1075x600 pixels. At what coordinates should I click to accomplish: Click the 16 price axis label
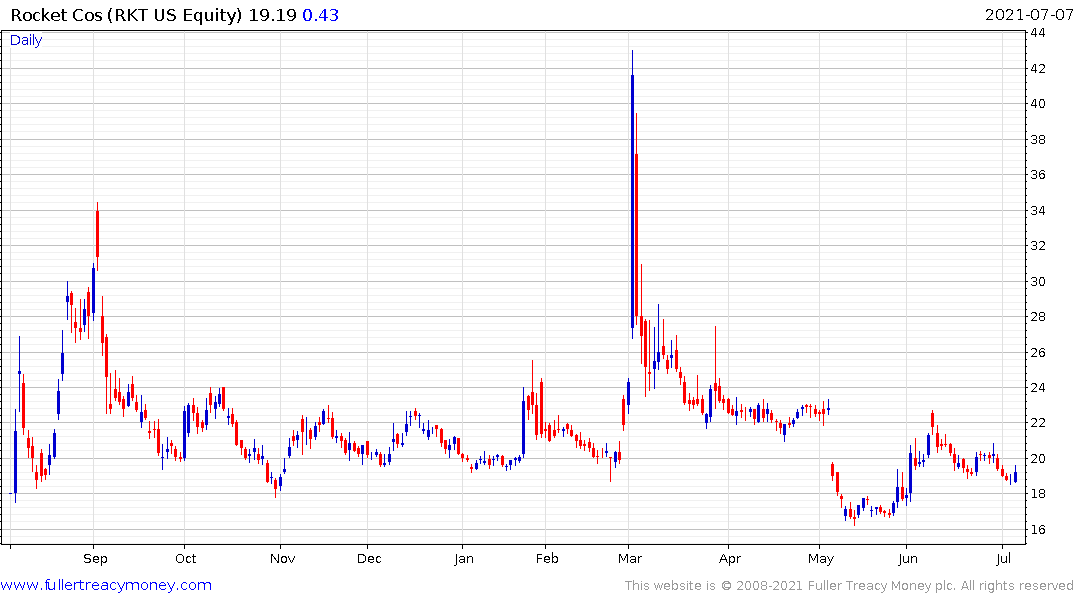coord(1037,529)
